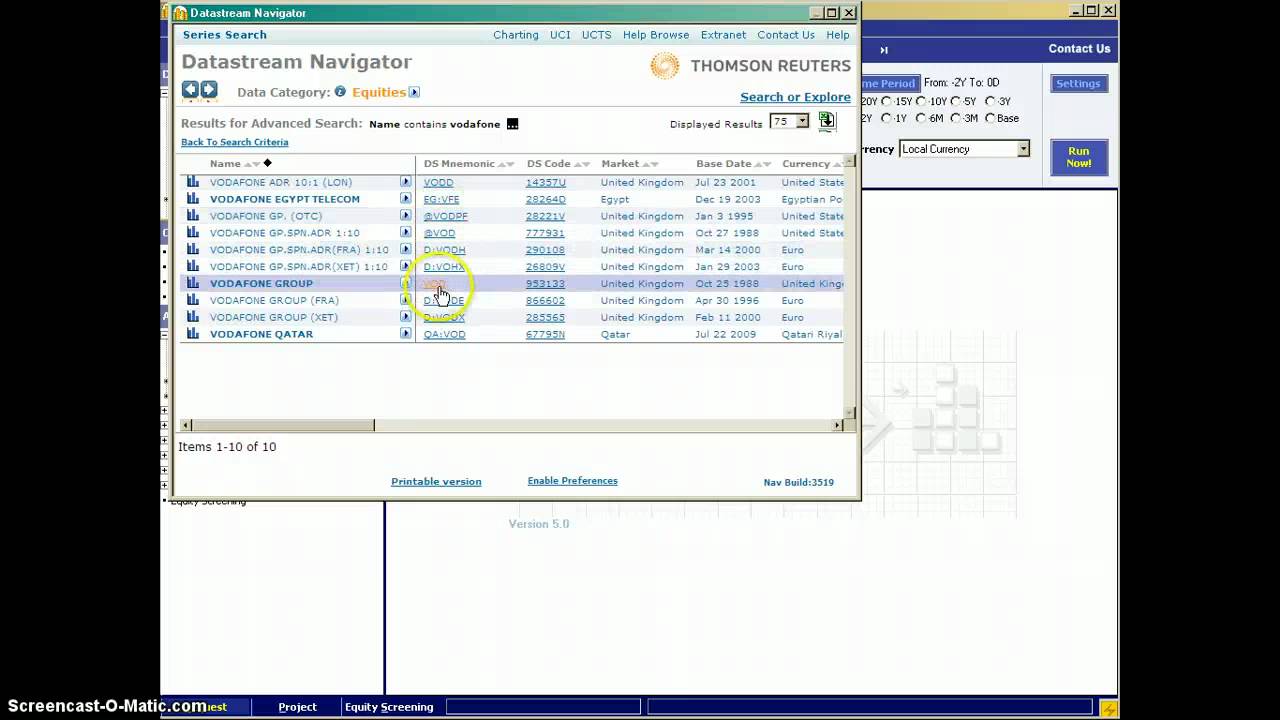Click the Name column sort ascending arrow
The image size is (1280, 720).
point(247,164)
